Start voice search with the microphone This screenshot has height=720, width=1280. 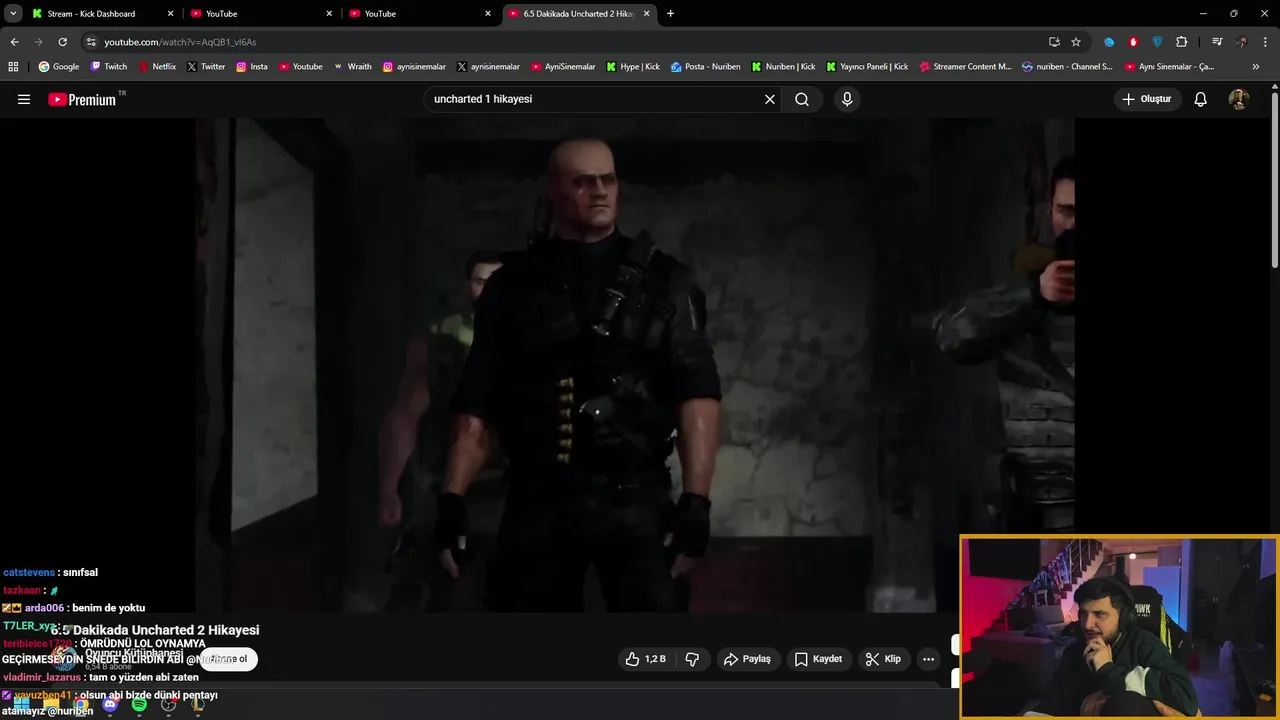(x=847, y=99)
